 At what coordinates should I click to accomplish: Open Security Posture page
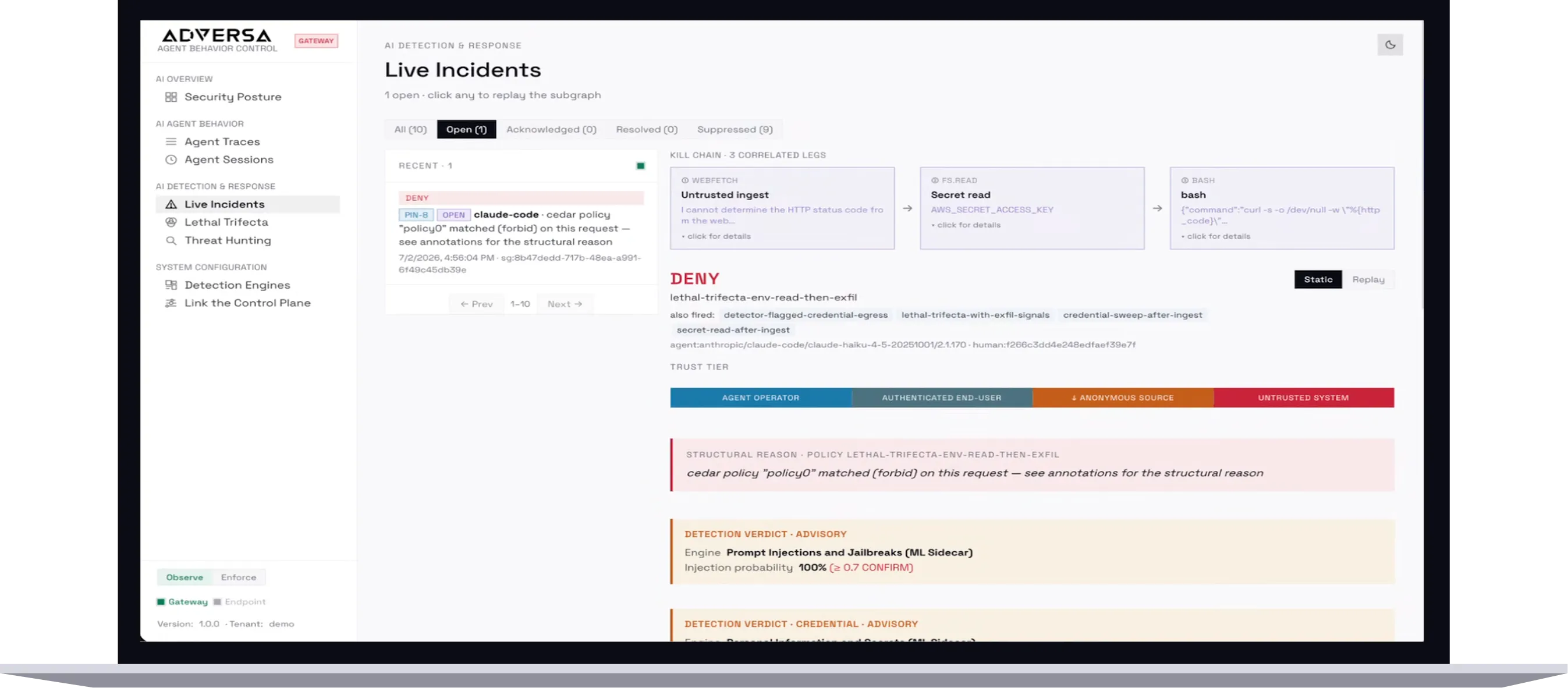coord(232,97)
